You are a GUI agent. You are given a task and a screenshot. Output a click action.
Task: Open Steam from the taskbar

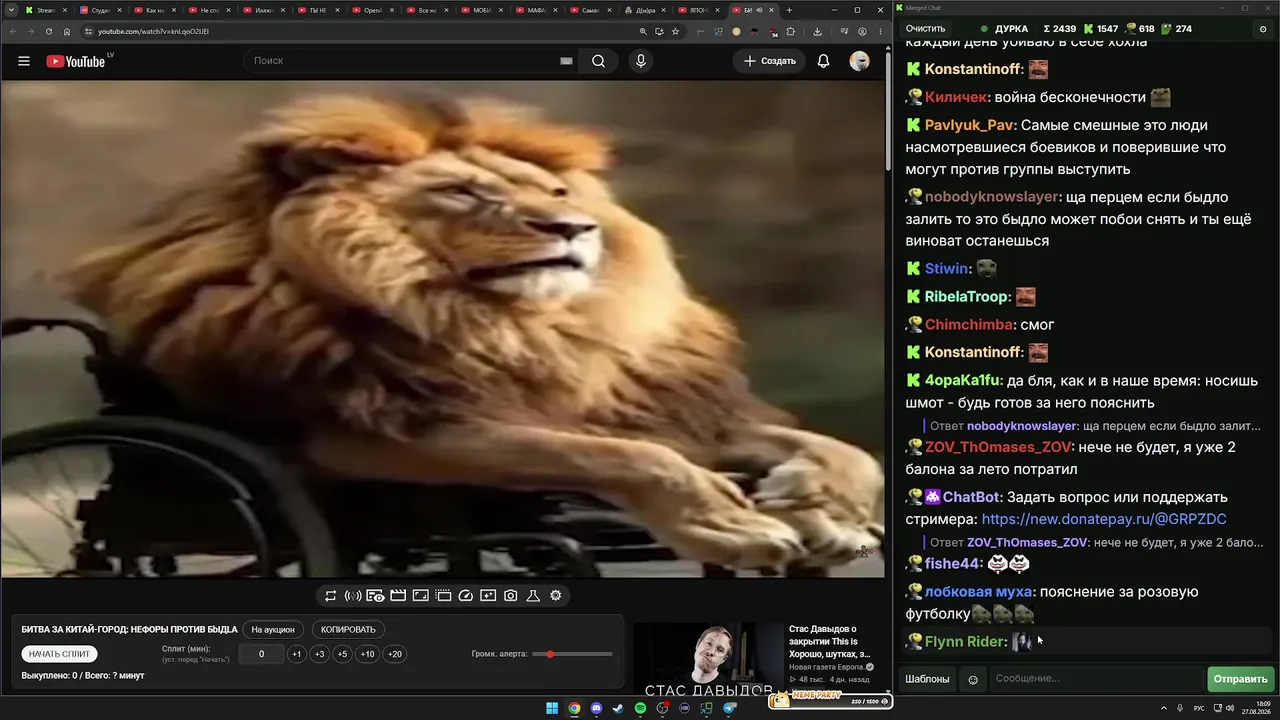[x=618, y=709]
